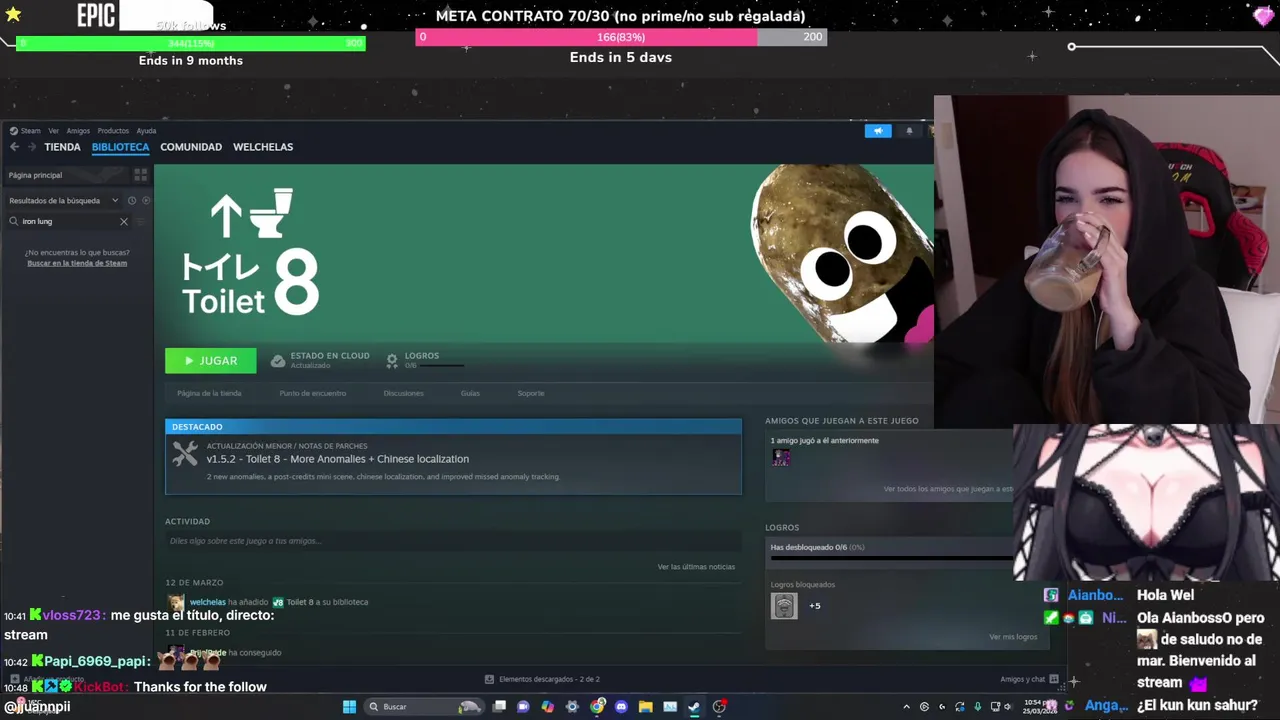Open Soporte link
This screenshot has width=1280, height=720.
click(x=531, y=393)
